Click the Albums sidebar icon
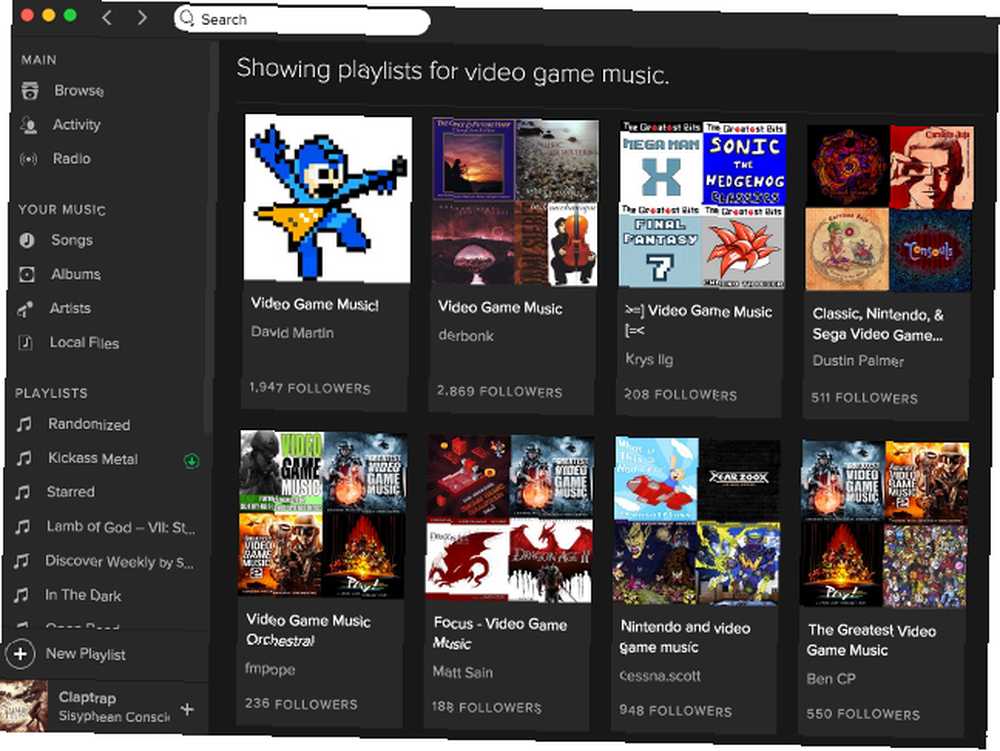The height and width of the screenshot is (751, 1000). click(x=27, y=275)
